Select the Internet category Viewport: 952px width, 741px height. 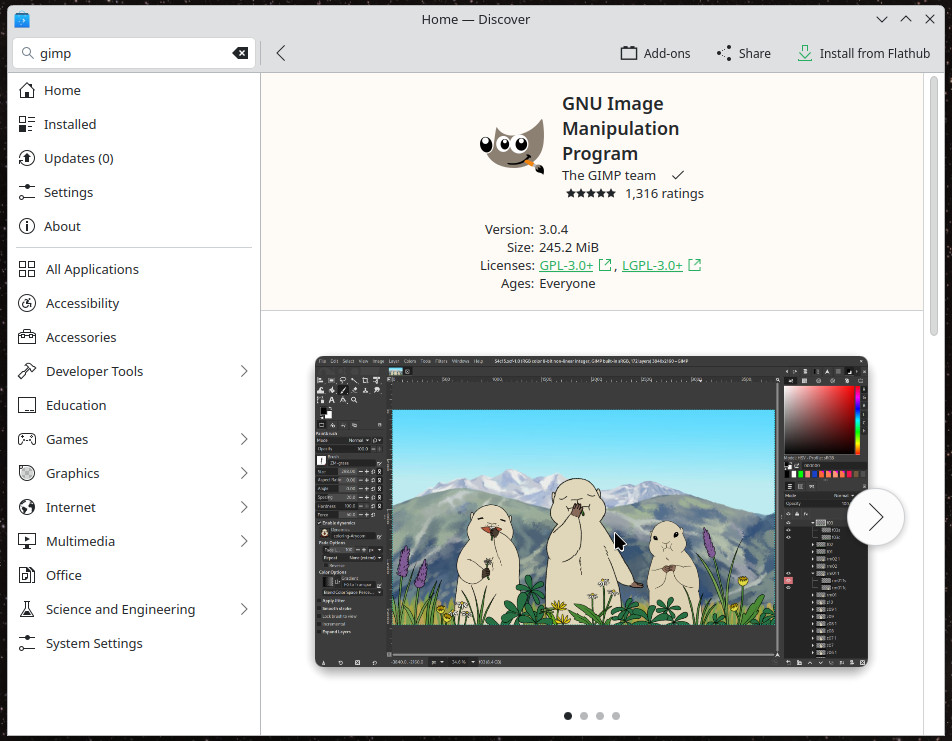coord(134,507)
